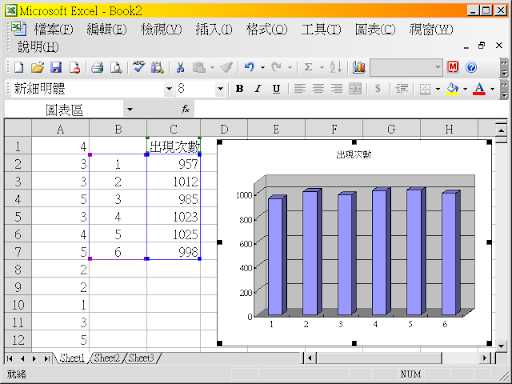This screenshot has height=384, width=512.
Task: Open the 編輯(E) menu
Action: tap(107, 29)
